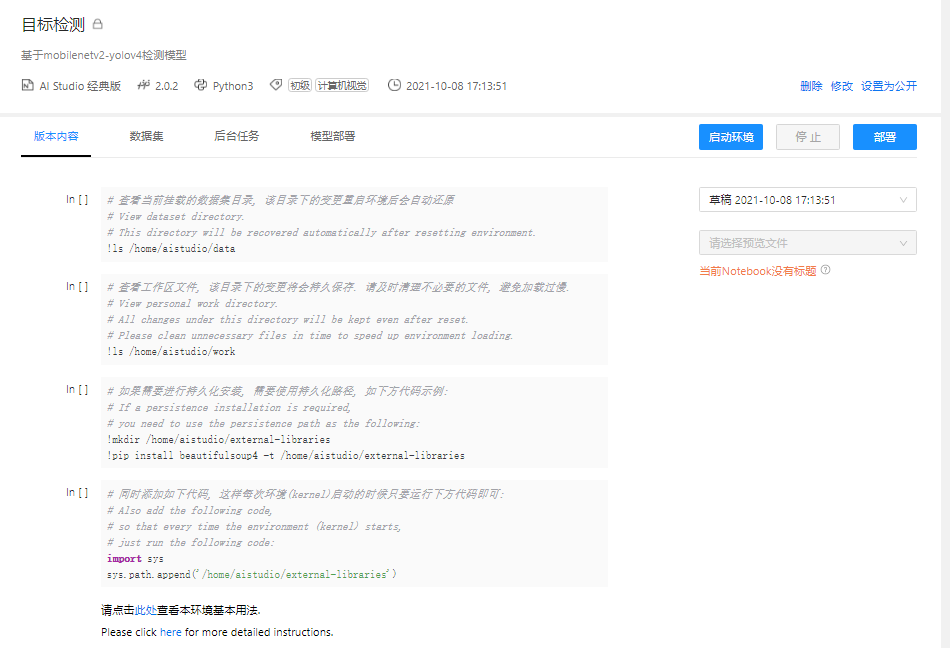Click the clock icon before the timestamp
This screenshot has height=648, width=950.
point(395,86)
